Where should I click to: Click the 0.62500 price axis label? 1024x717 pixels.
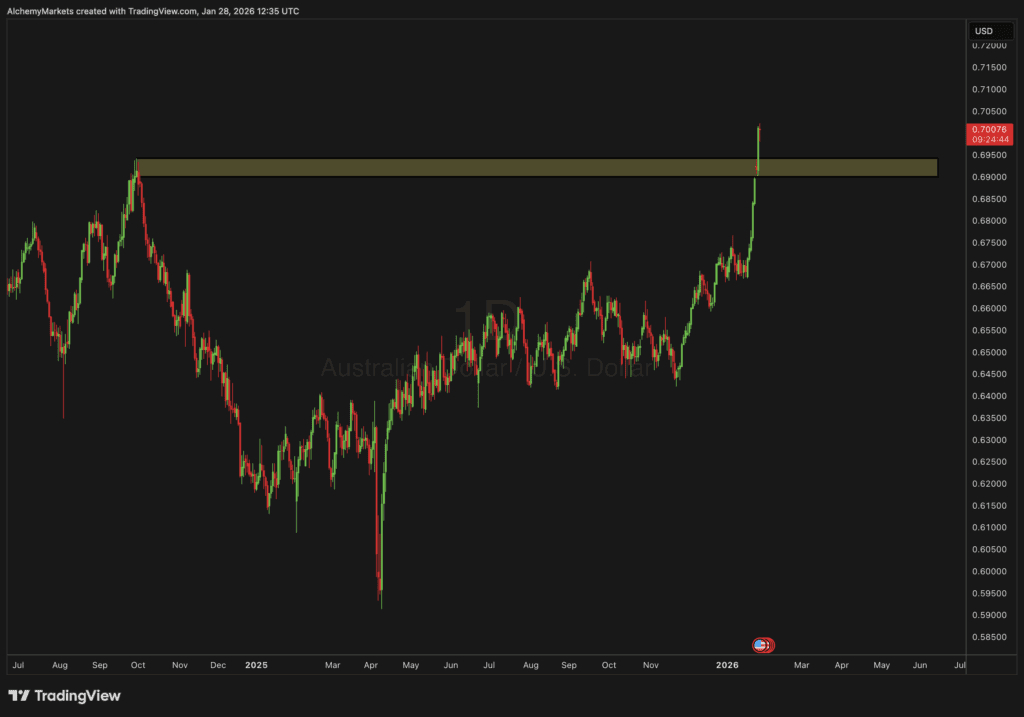click(x=989, y=462)
